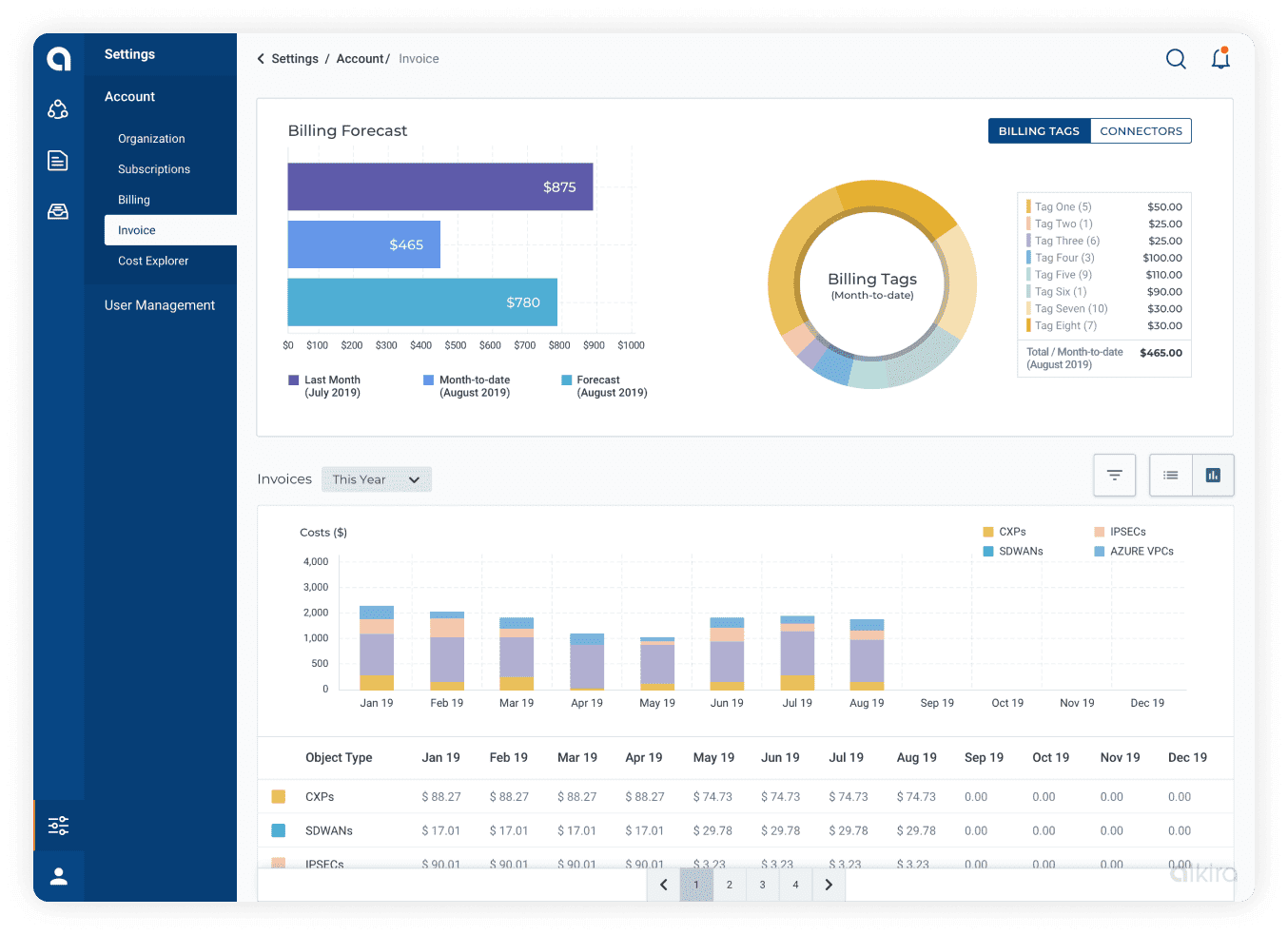Open the This Year dropdown
Viewport: 1288px width, 935px height.
click(376, 479)
